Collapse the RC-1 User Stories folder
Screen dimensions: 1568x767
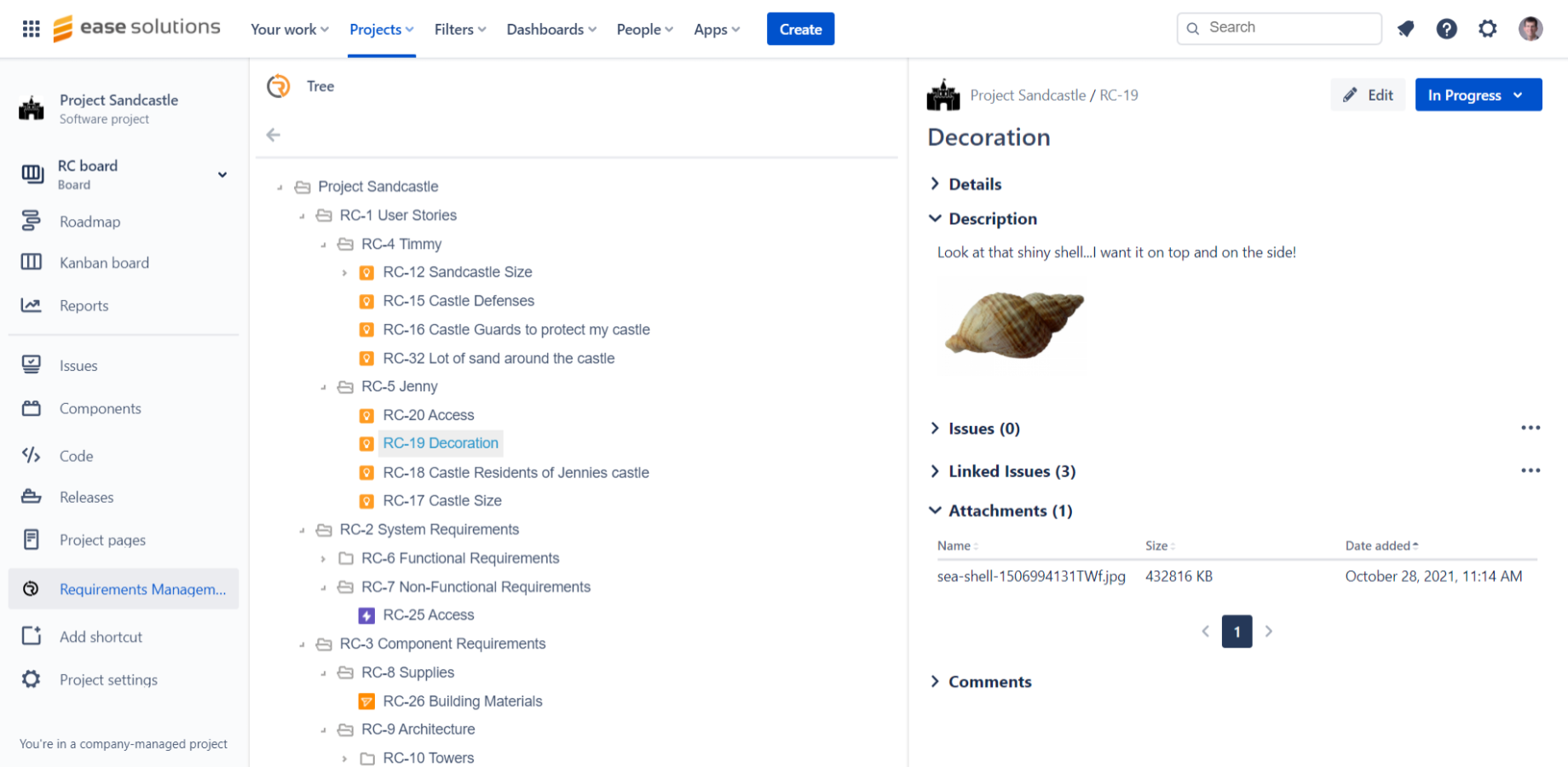coord(302,216)
